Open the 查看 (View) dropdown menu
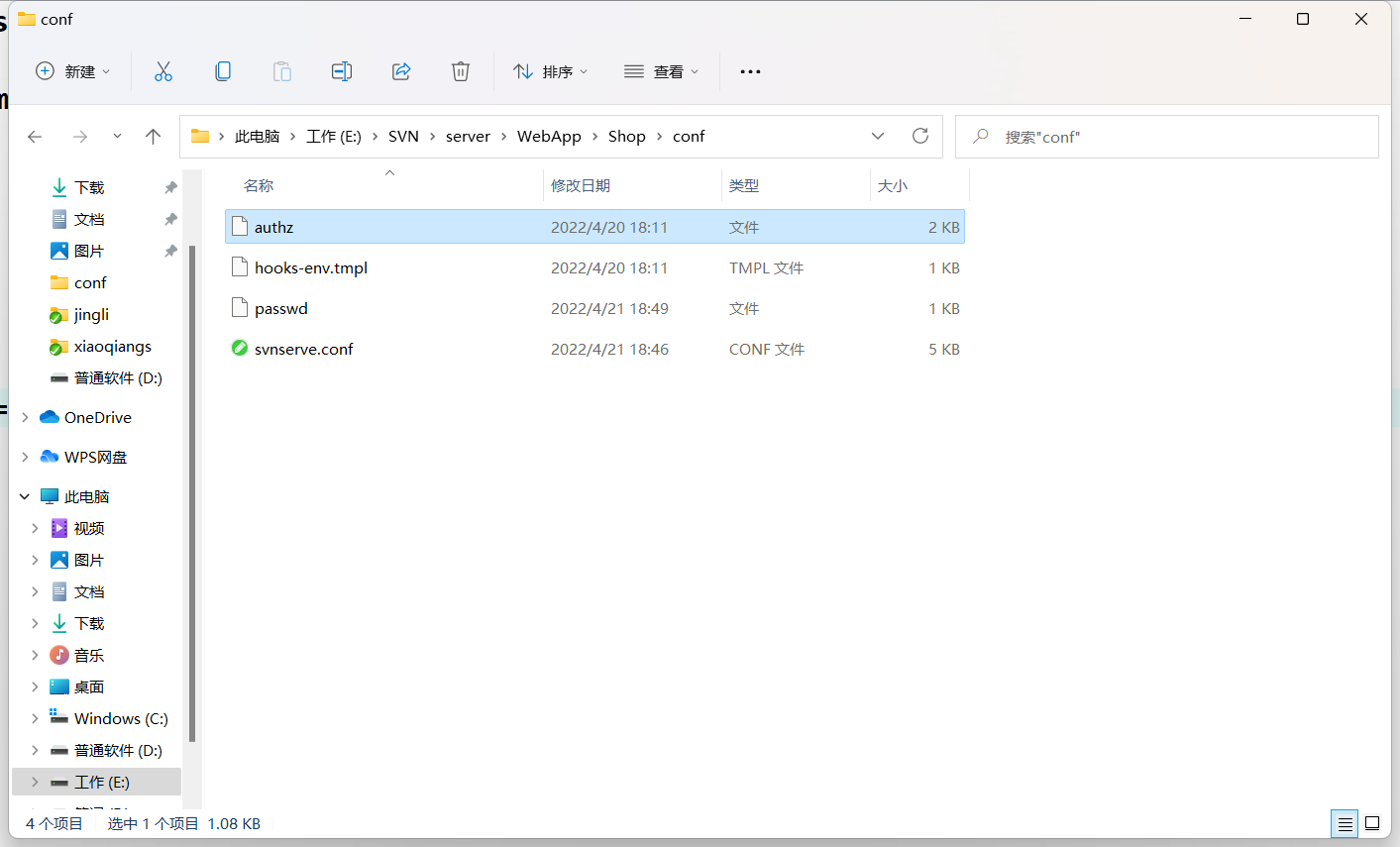Viewport: 1400px width, 847px height. point(662,71)
